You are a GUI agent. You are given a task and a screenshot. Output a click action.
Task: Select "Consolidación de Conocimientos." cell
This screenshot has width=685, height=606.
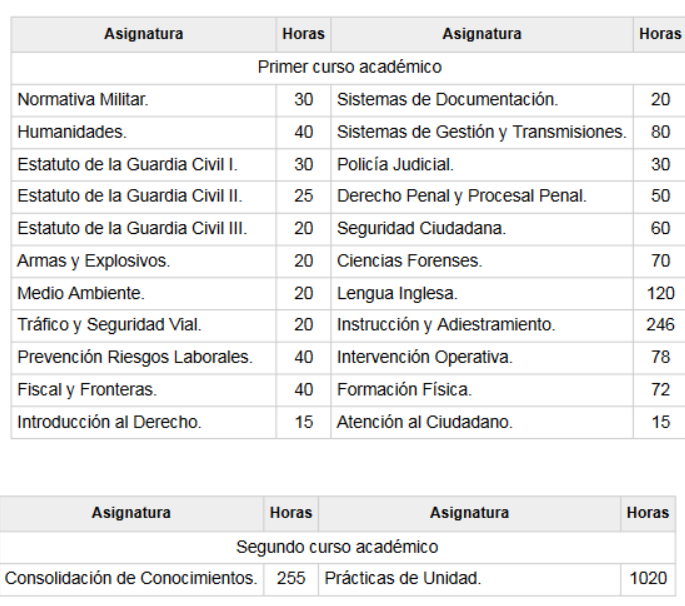131,578
